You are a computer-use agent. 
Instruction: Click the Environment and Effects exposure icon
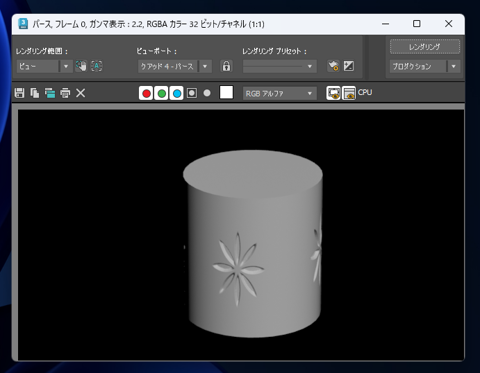349,66
